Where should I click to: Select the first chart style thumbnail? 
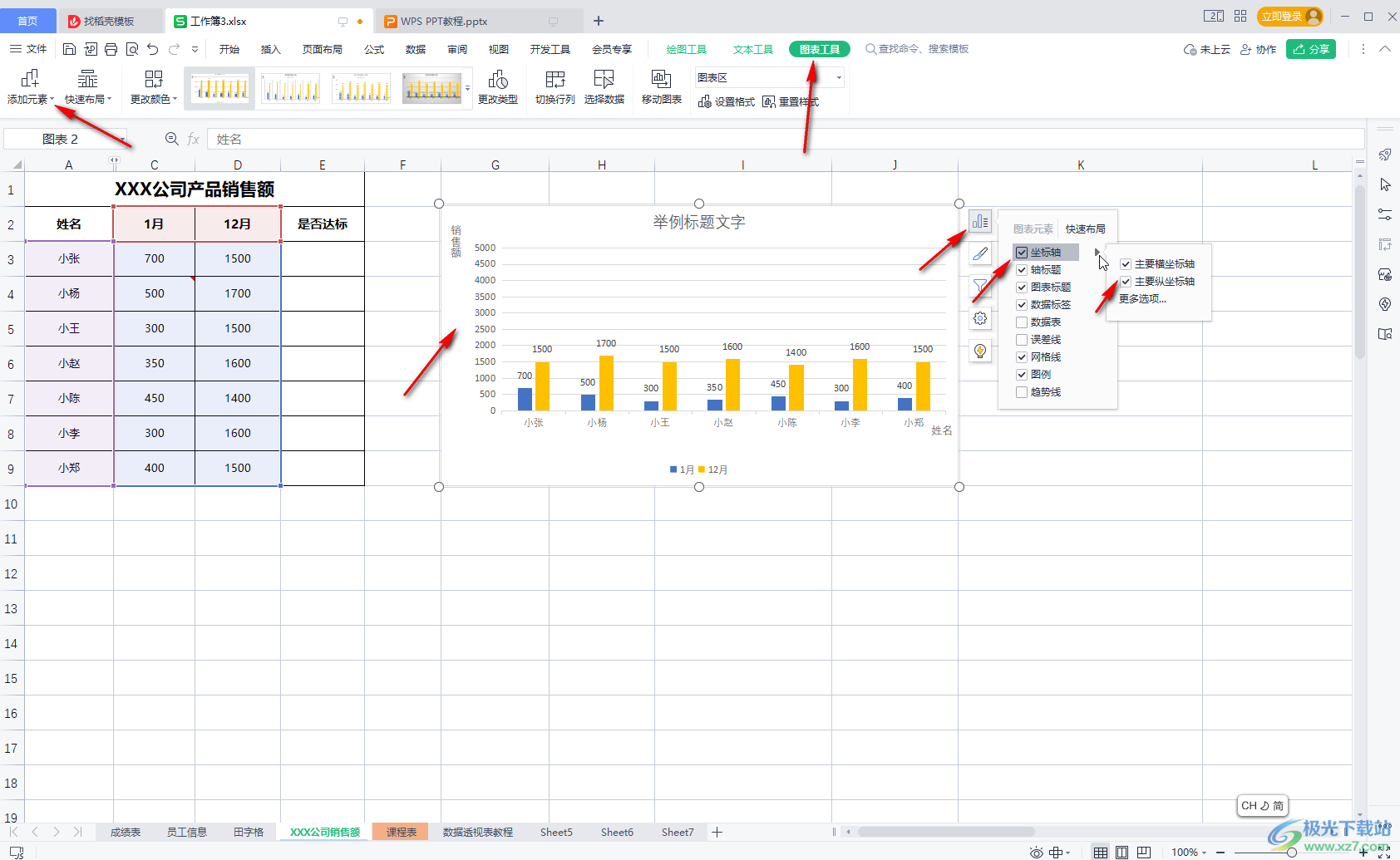coord(220,87)
